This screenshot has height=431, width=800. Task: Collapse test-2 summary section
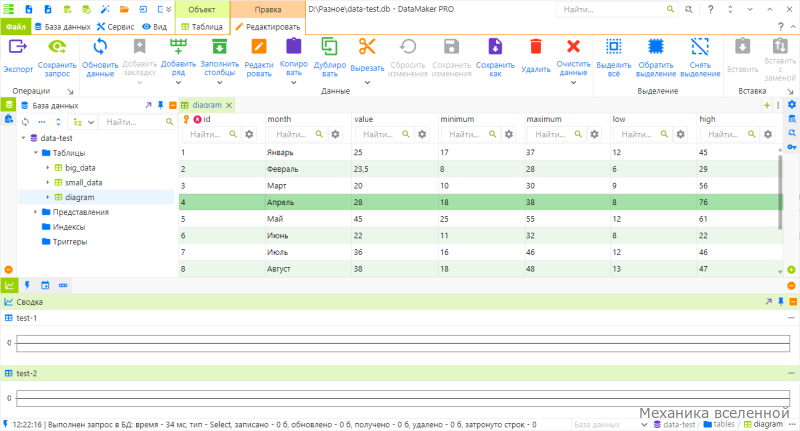pos(791,373)
